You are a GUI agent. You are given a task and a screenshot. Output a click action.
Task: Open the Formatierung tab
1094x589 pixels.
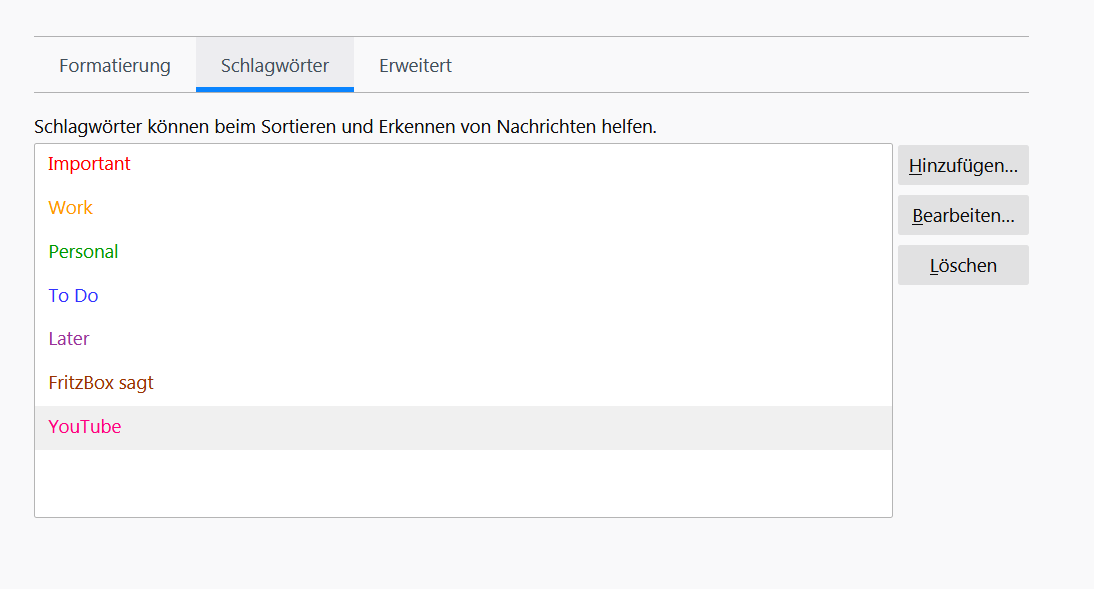[115, 66]
